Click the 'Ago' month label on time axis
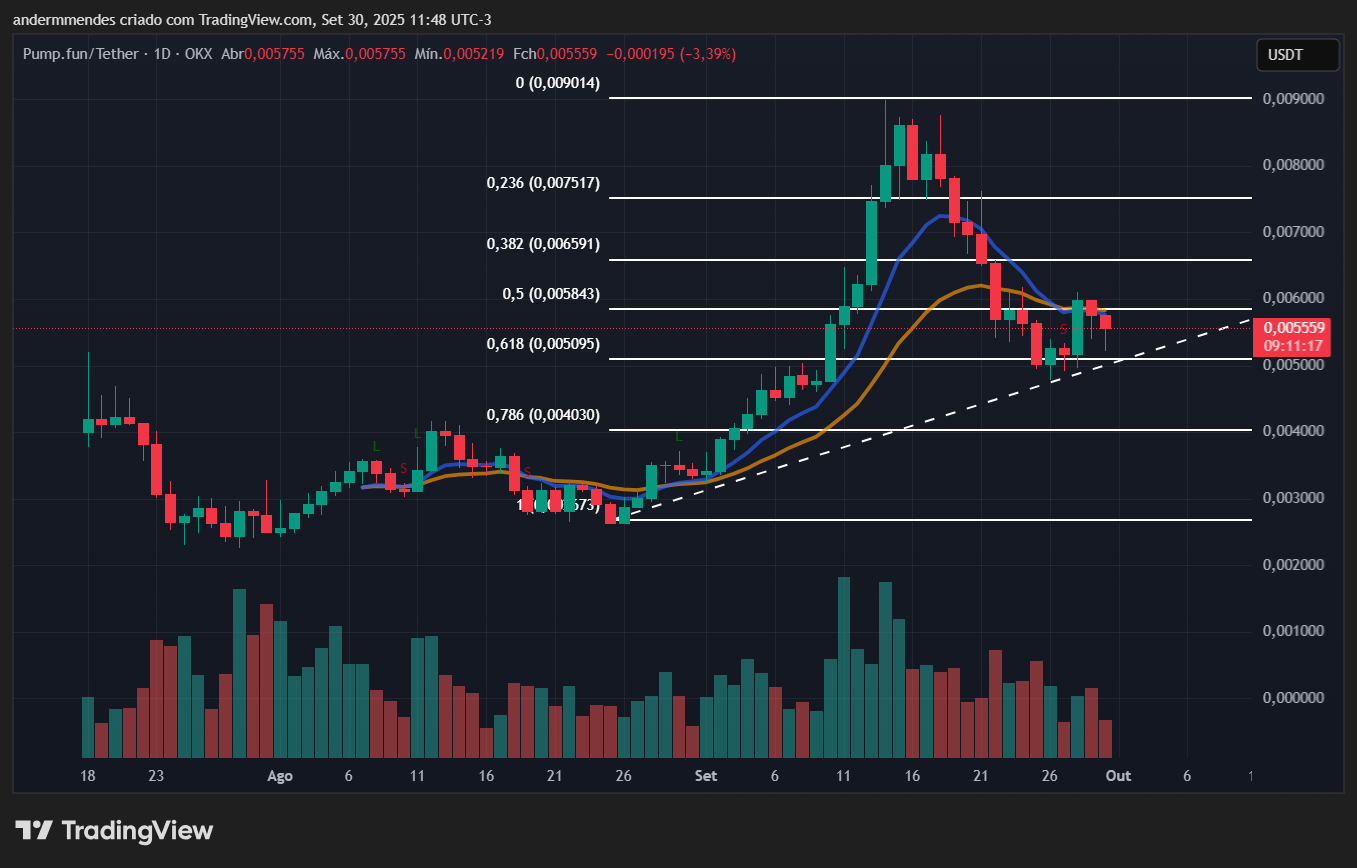Viewport: 1357px width, 868px height. (x=281, y=776)
